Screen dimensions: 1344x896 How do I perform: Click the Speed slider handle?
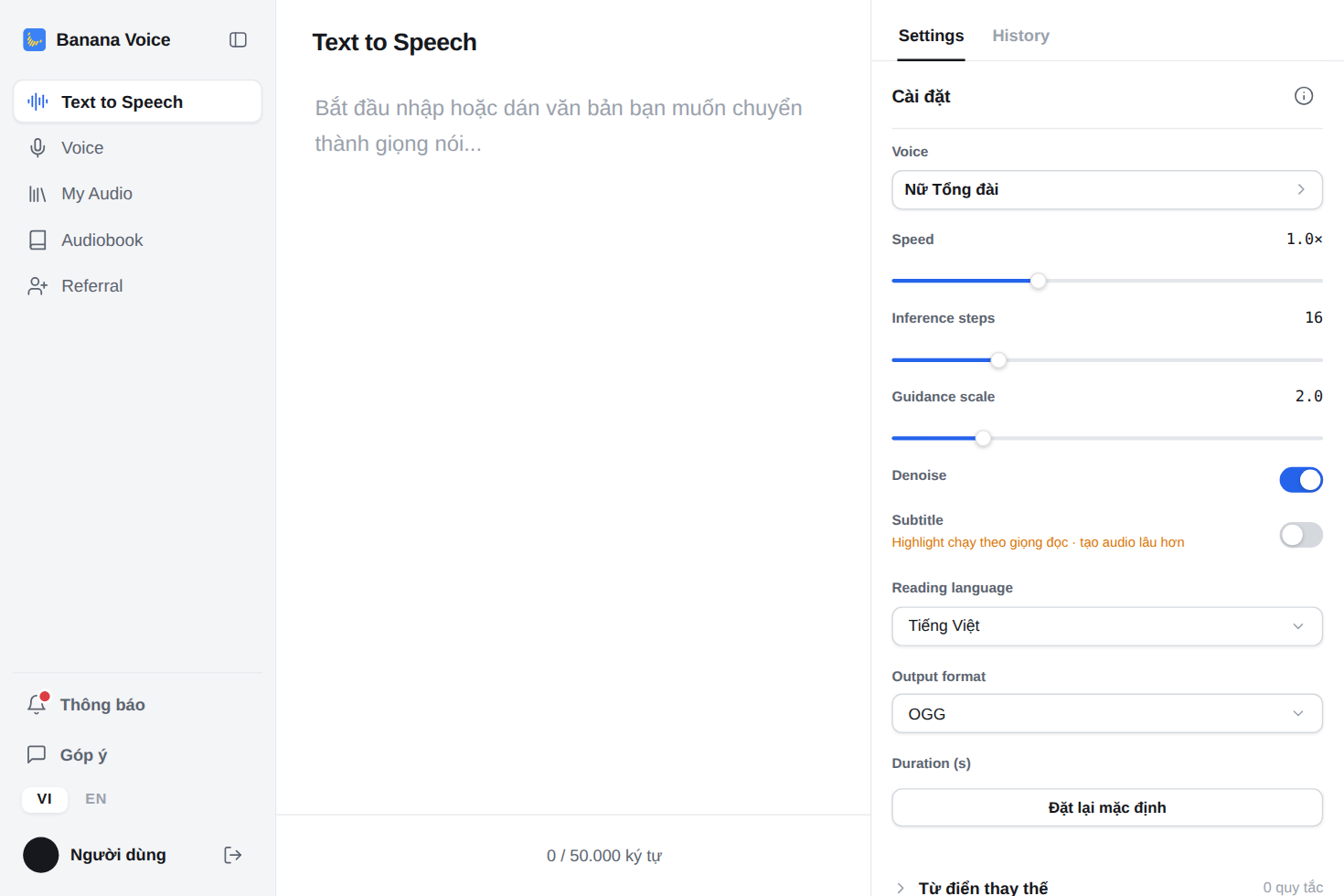[1038, 282]
